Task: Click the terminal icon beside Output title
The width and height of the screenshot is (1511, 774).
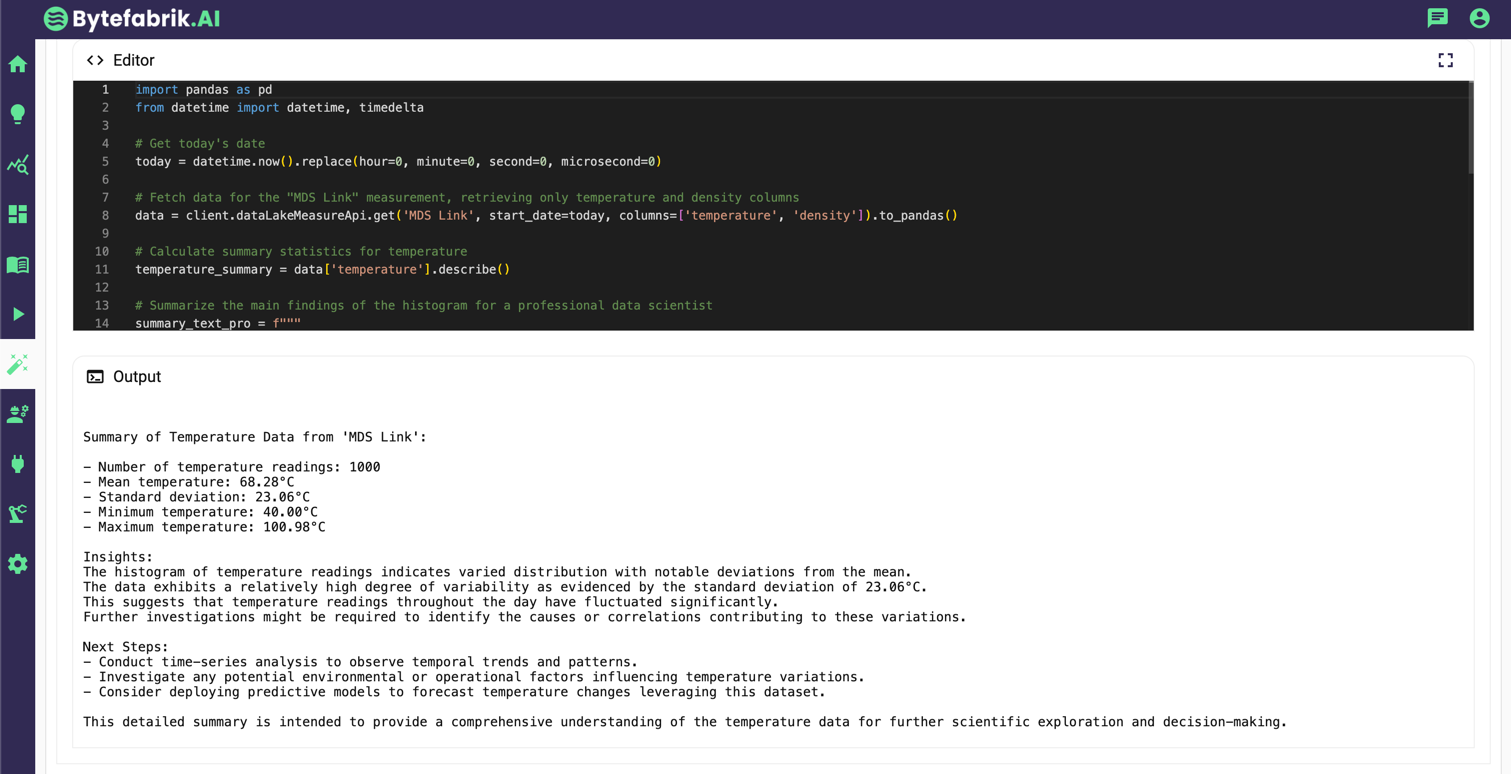Action: click(x=95, y=376)
